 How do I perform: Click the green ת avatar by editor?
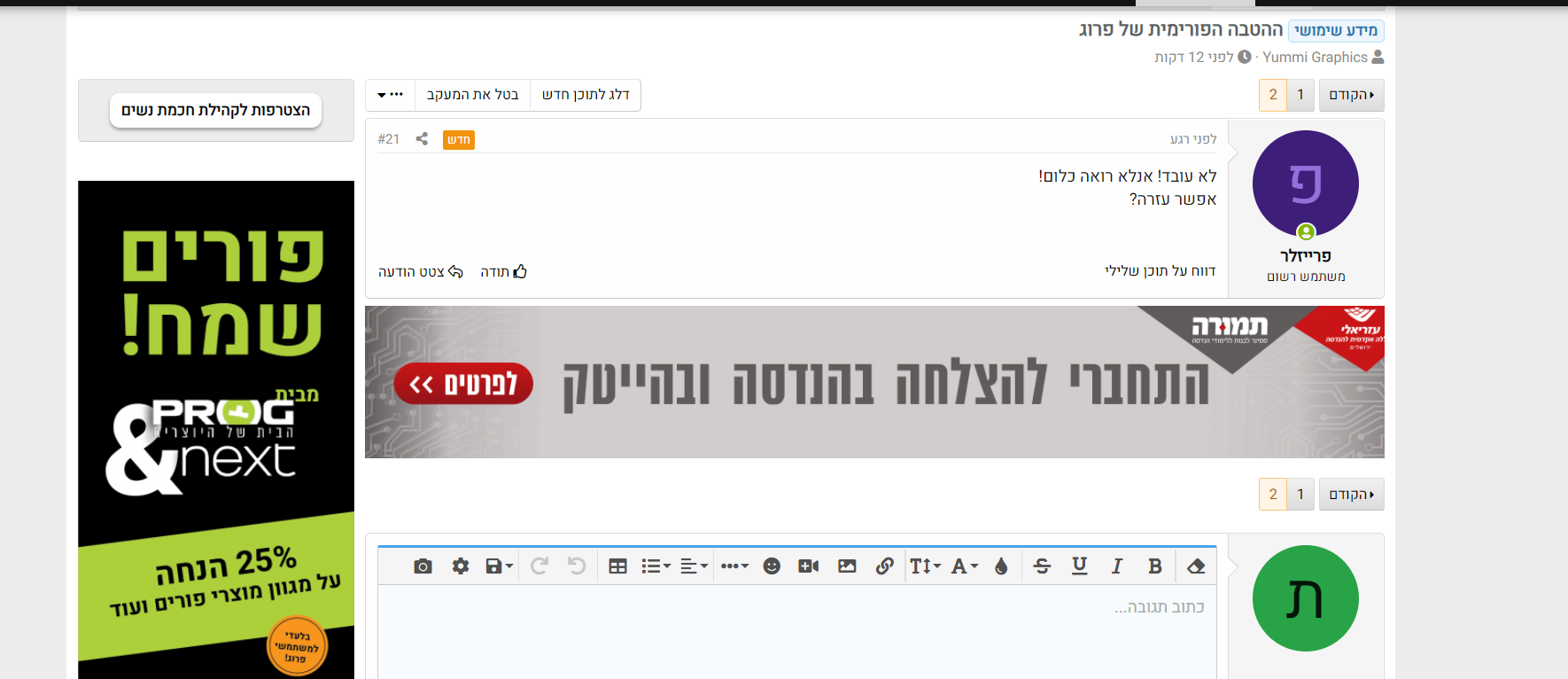click(1306, 598)
